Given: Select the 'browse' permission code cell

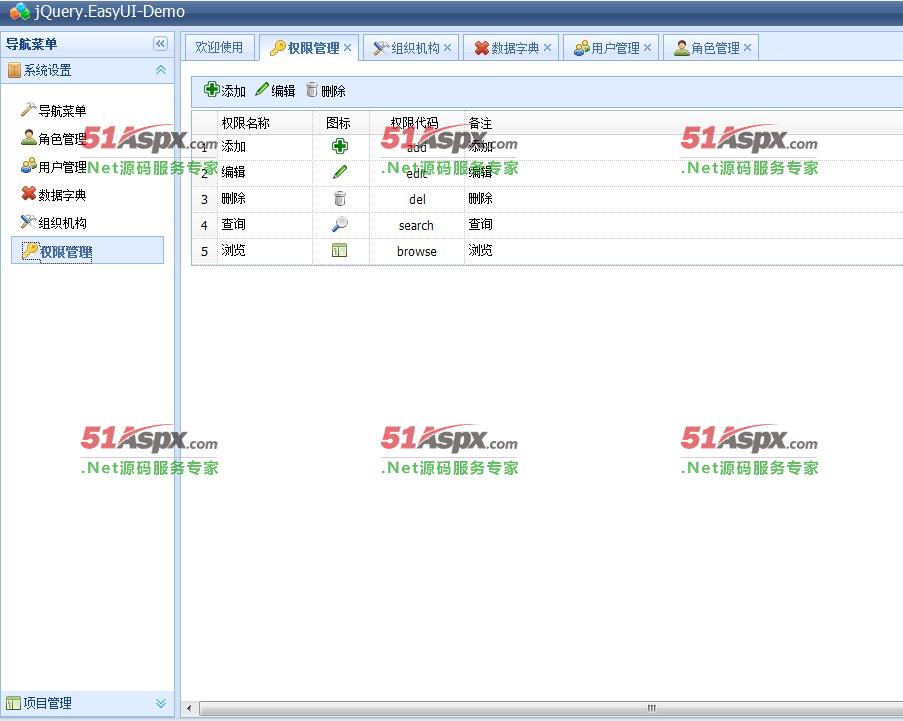Looking at the screenshot, I should point(416,251).
